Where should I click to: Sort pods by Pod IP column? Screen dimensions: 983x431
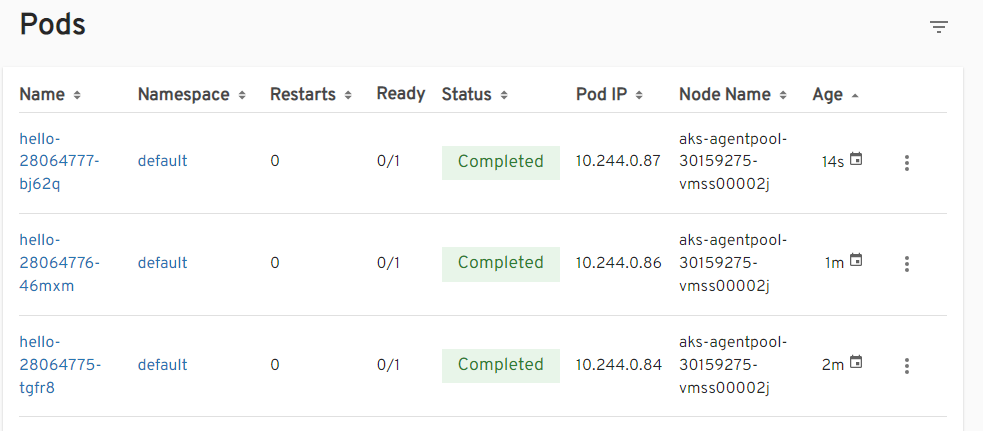[609, 95]
